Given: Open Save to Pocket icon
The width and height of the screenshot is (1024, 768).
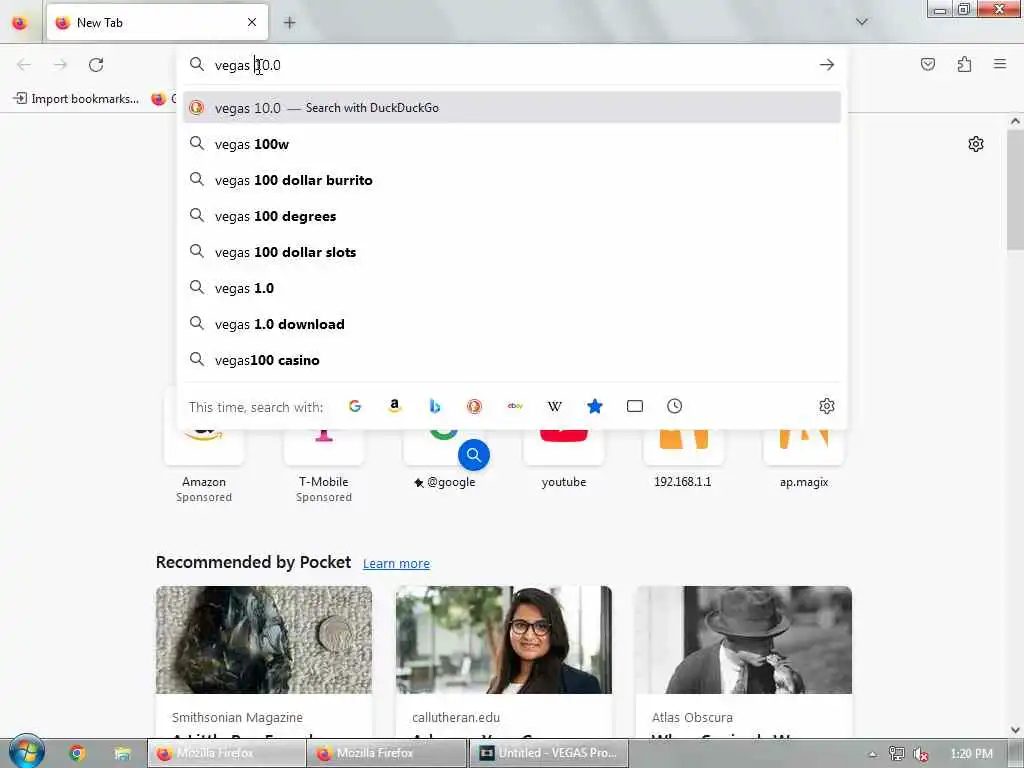Looking at the screenshot, I should [927, 64].
